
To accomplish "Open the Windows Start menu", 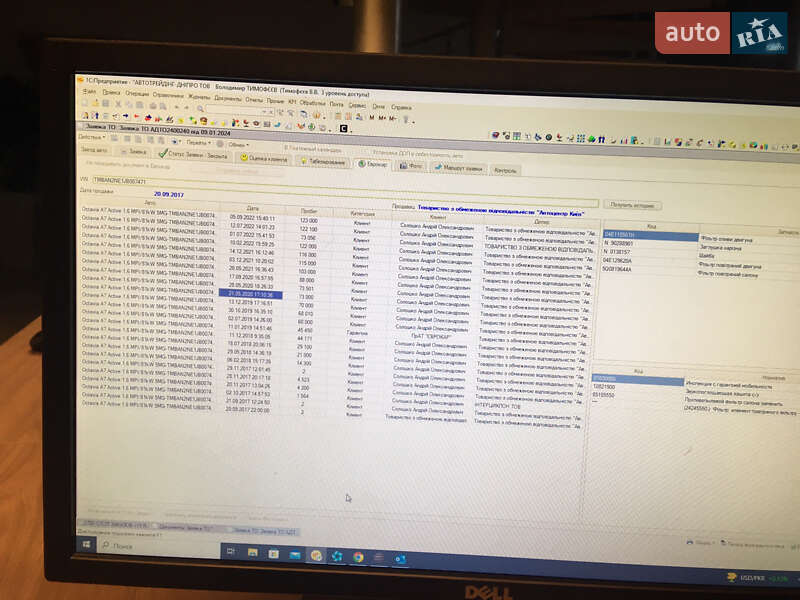I will [x=87, y=546].
